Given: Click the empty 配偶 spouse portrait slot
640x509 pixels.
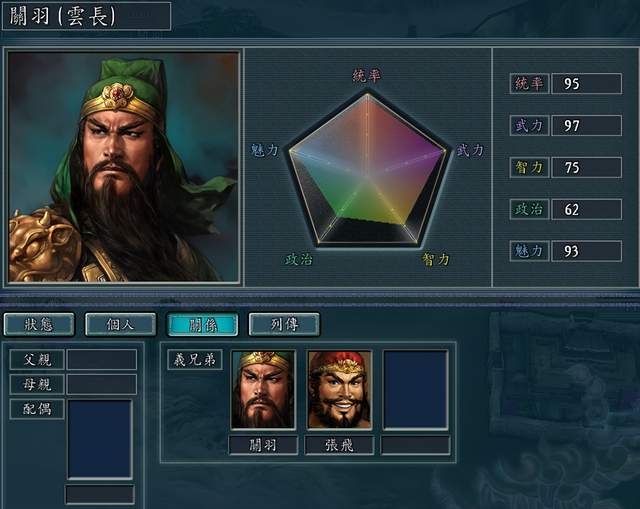Looking at the screenshot, I should point(100,439).
